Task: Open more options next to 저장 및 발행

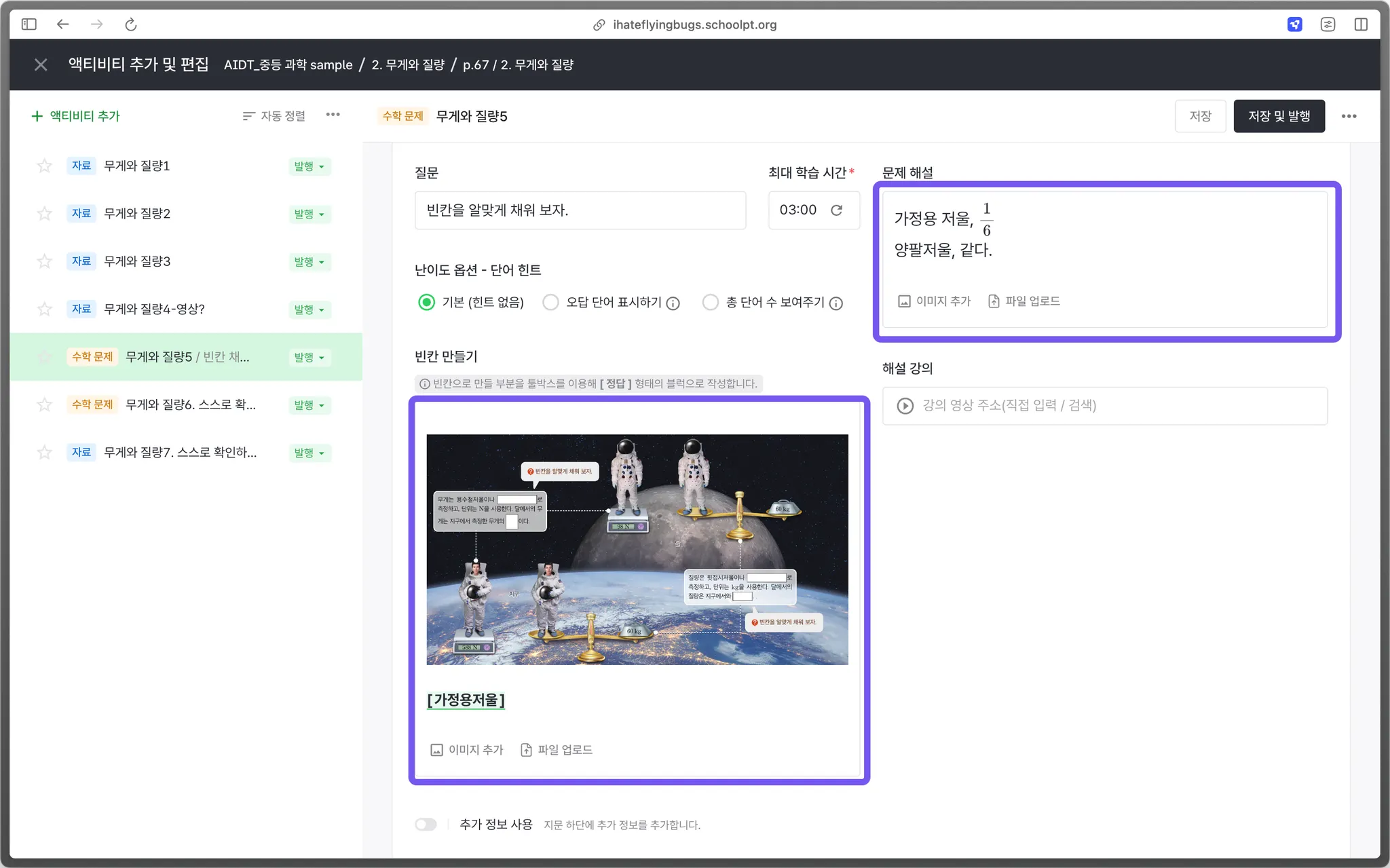Action: [x=1349, y=116]
